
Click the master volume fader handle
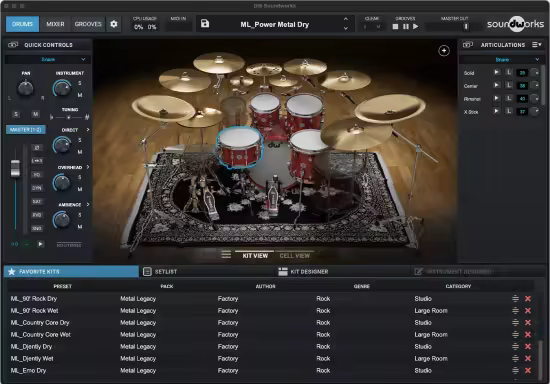click(15, 168)
